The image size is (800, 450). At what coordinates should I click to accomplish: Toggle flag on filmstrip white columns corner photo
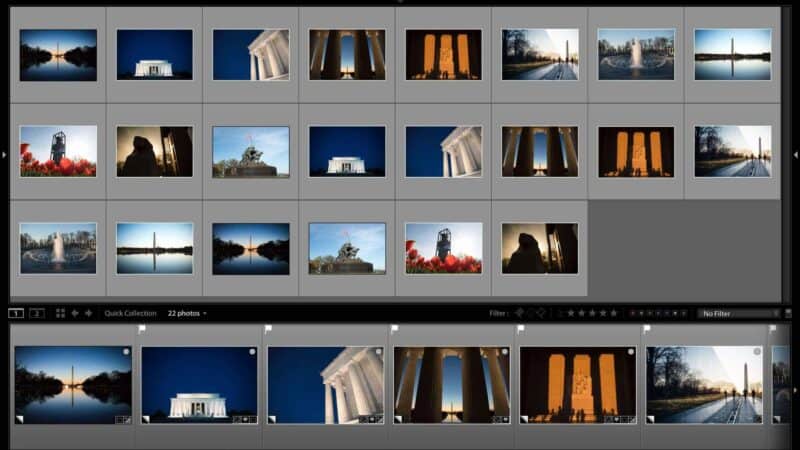268,330
